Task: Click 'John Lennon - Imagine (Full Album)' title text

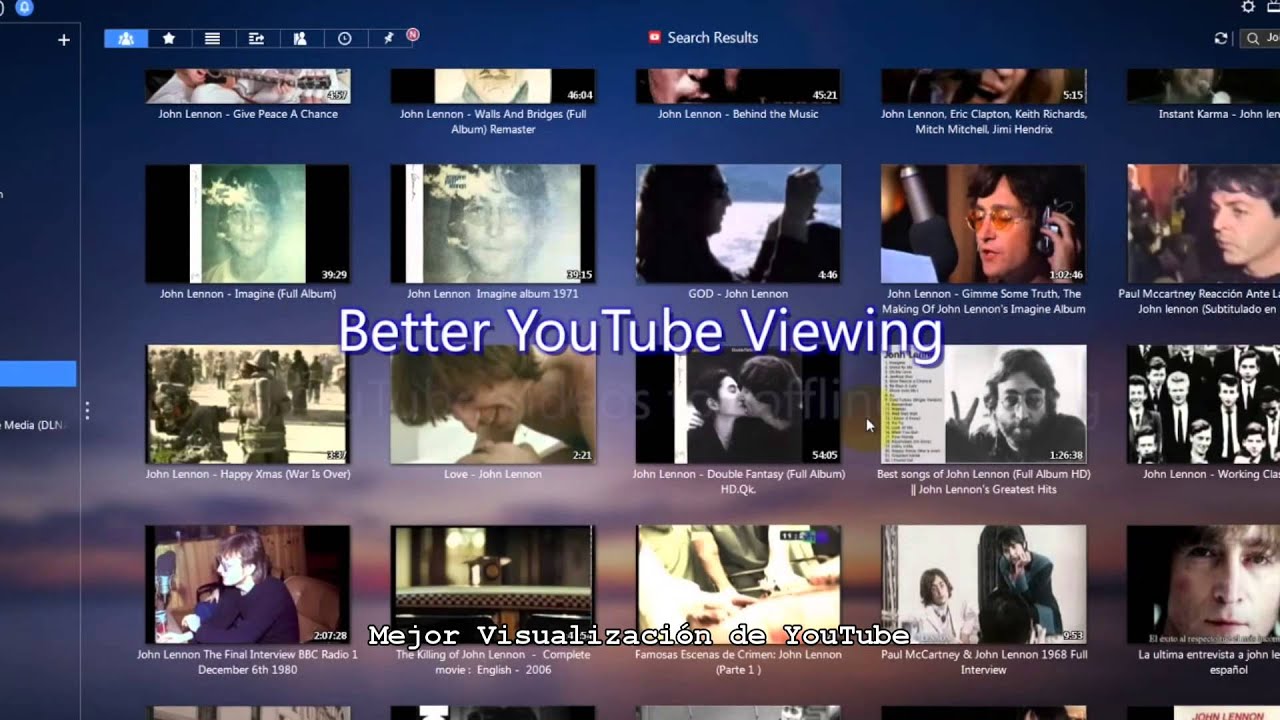Action: (x=247, y=294)
